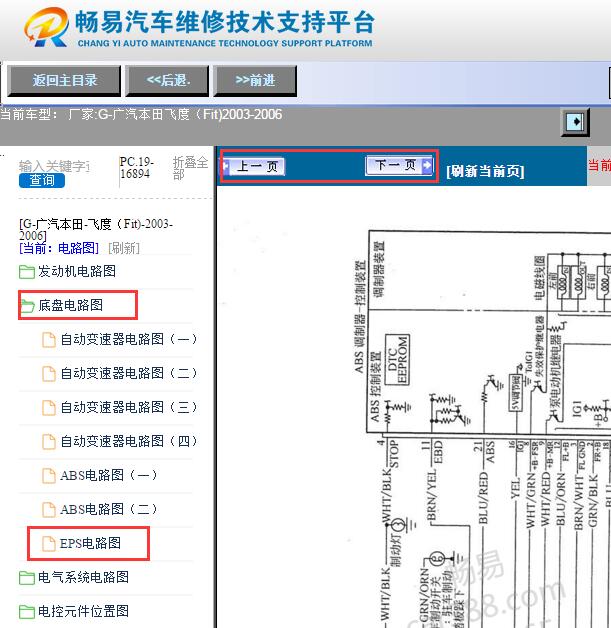This screenshot has height=628, width=611.
Task: Open the 发动机电路图 folder icon
Action: [x=27, y=272]
